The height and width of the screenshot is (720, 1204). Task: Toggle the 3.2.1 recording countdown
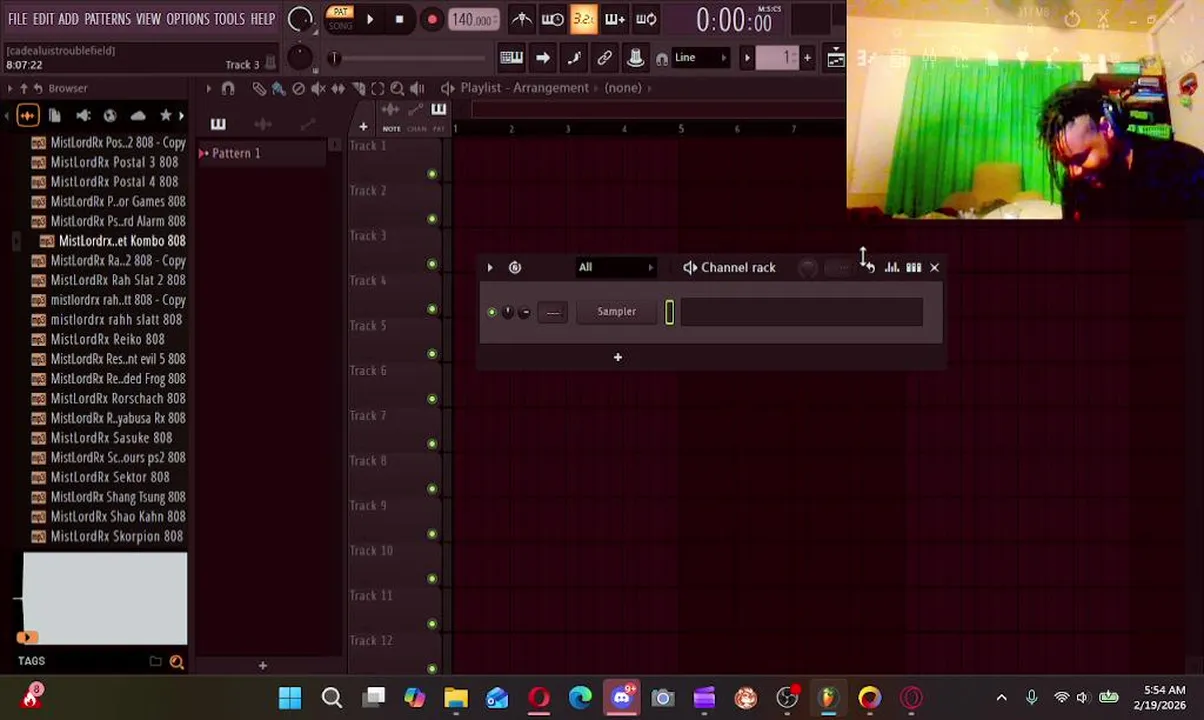pos(584,19)
